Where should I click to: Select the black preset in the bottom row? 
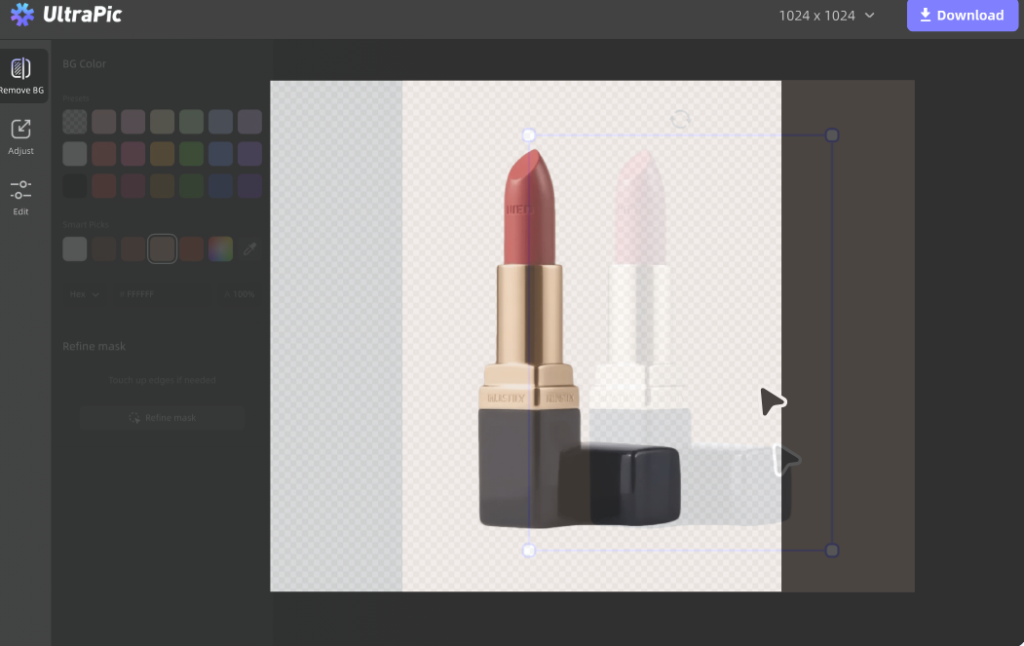74,186
